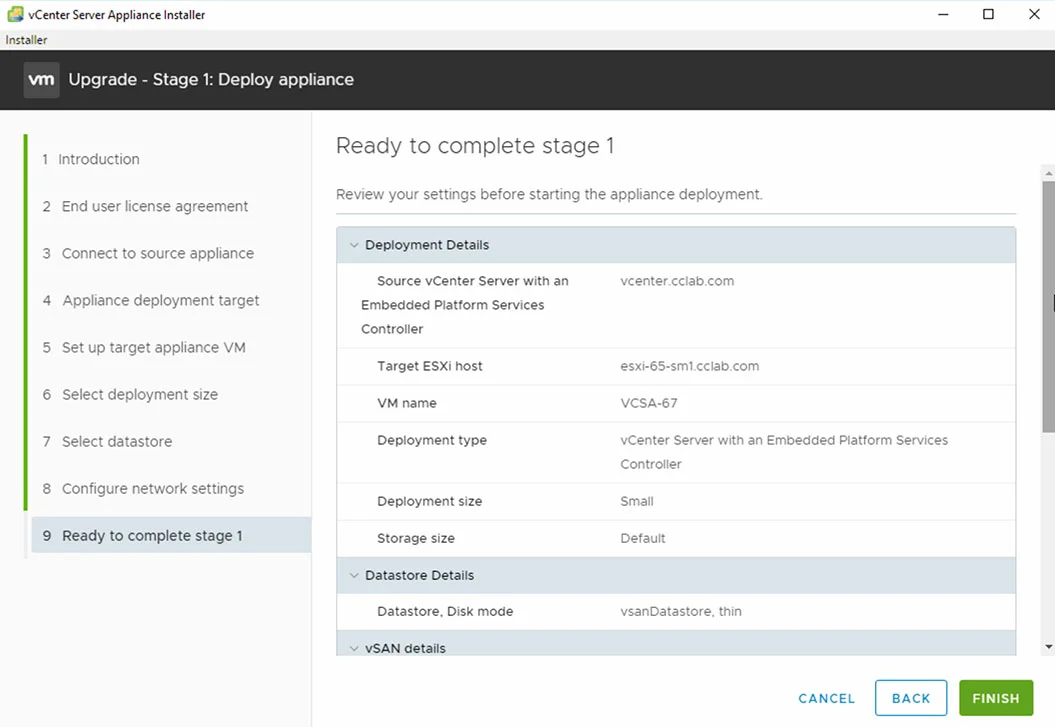The width and height of the screenshot is (1055, 727).
Task: Collapse the Datastore Details section chevron
Action: point(354,576)
